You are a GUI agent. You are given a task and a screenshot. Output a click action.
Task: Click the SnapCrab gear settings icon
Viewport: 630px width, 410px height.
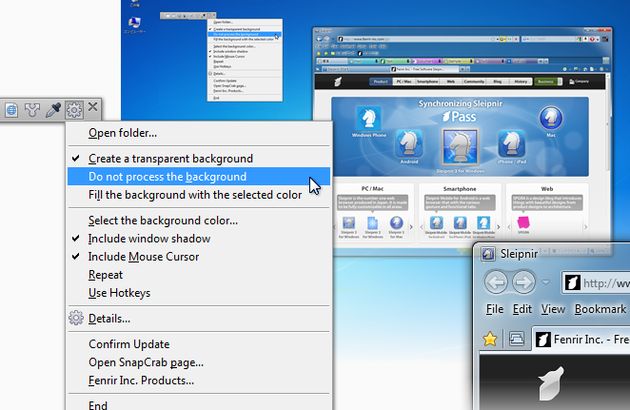[74, 109]
